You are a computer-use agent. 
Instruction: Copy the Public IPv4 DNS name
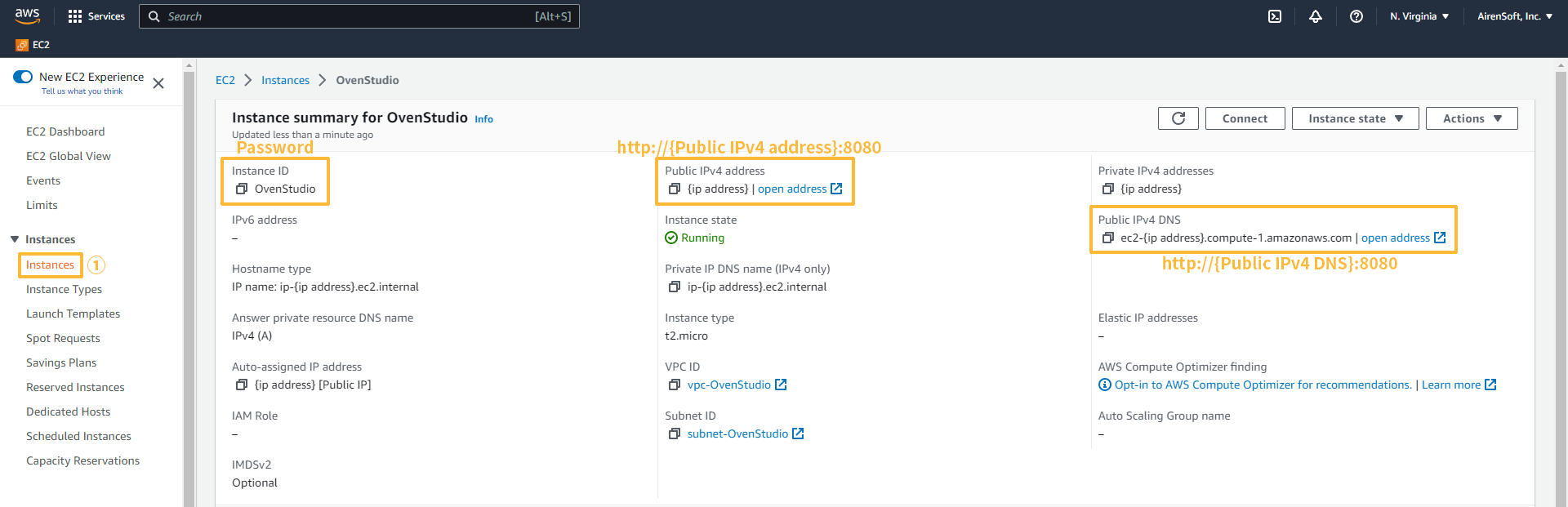coord(1108,238)
